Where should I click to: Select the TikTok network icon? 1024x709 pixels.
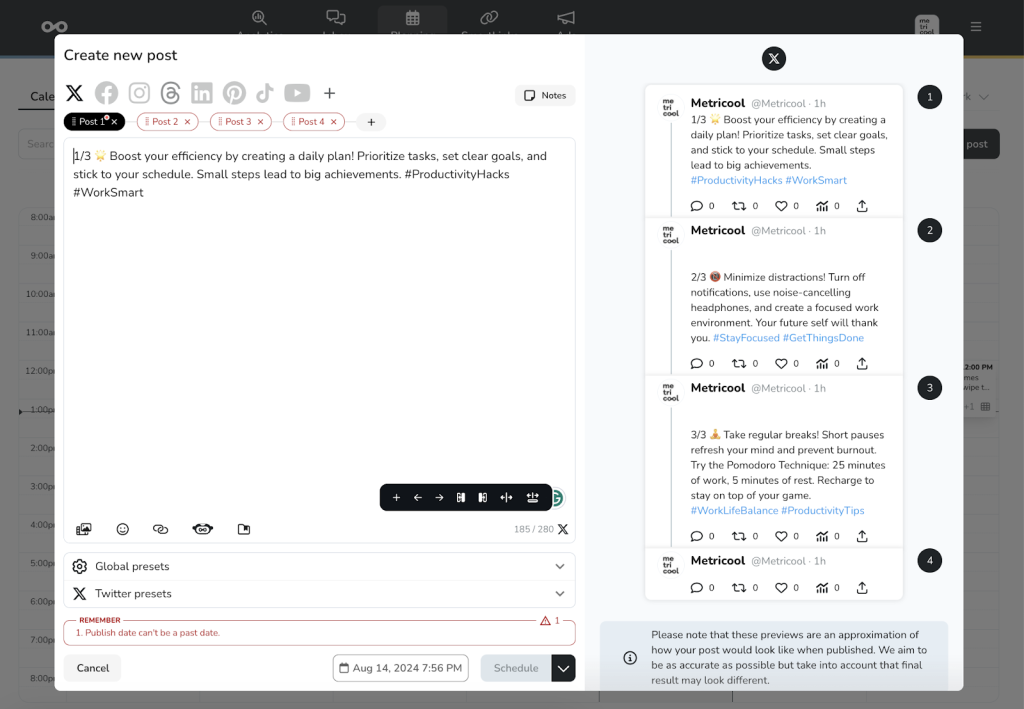(264, 93)
